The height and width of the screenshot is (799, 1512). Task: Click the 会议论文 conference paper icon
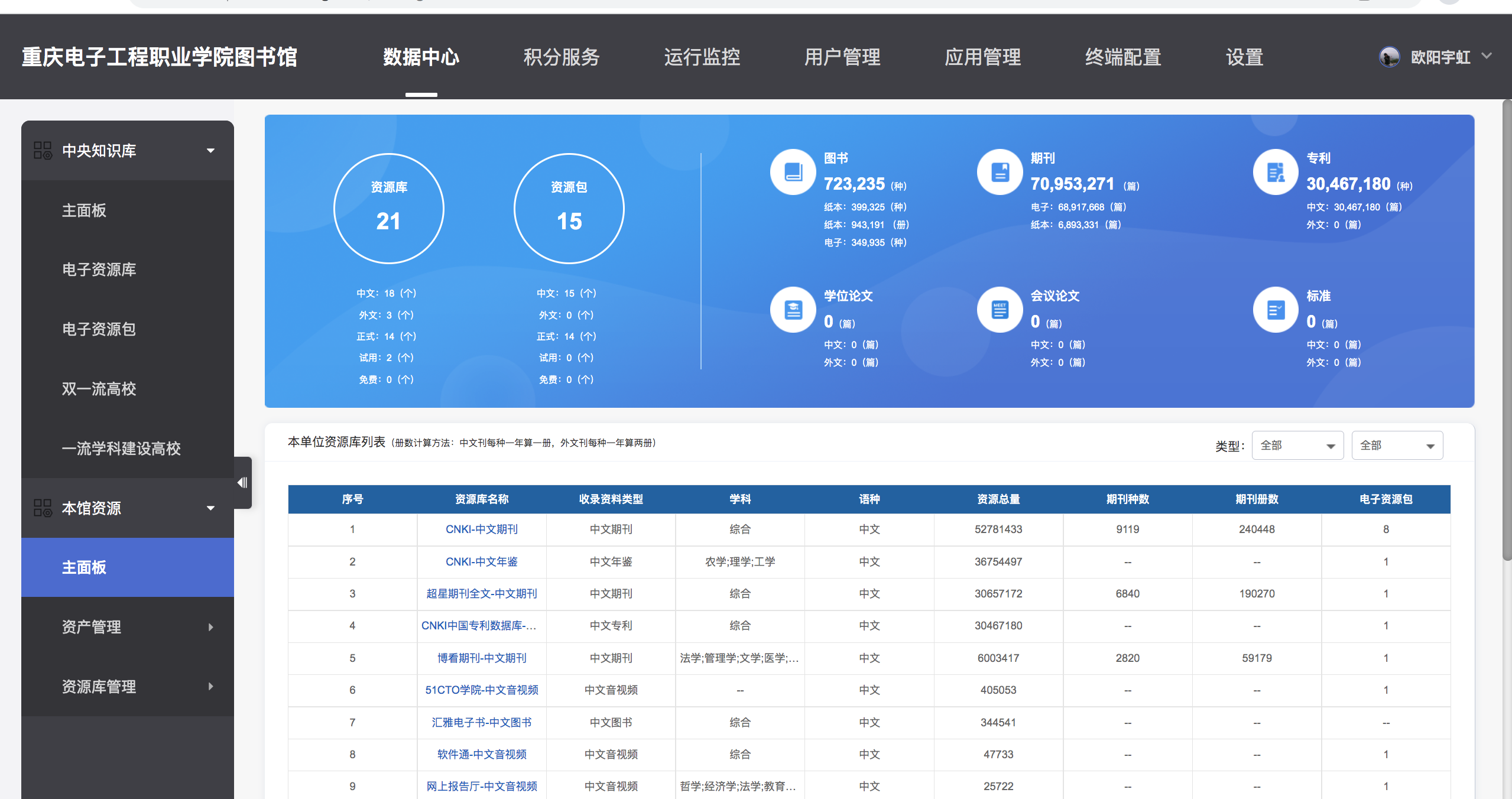pyautogui.click(x=1000, y=310)
